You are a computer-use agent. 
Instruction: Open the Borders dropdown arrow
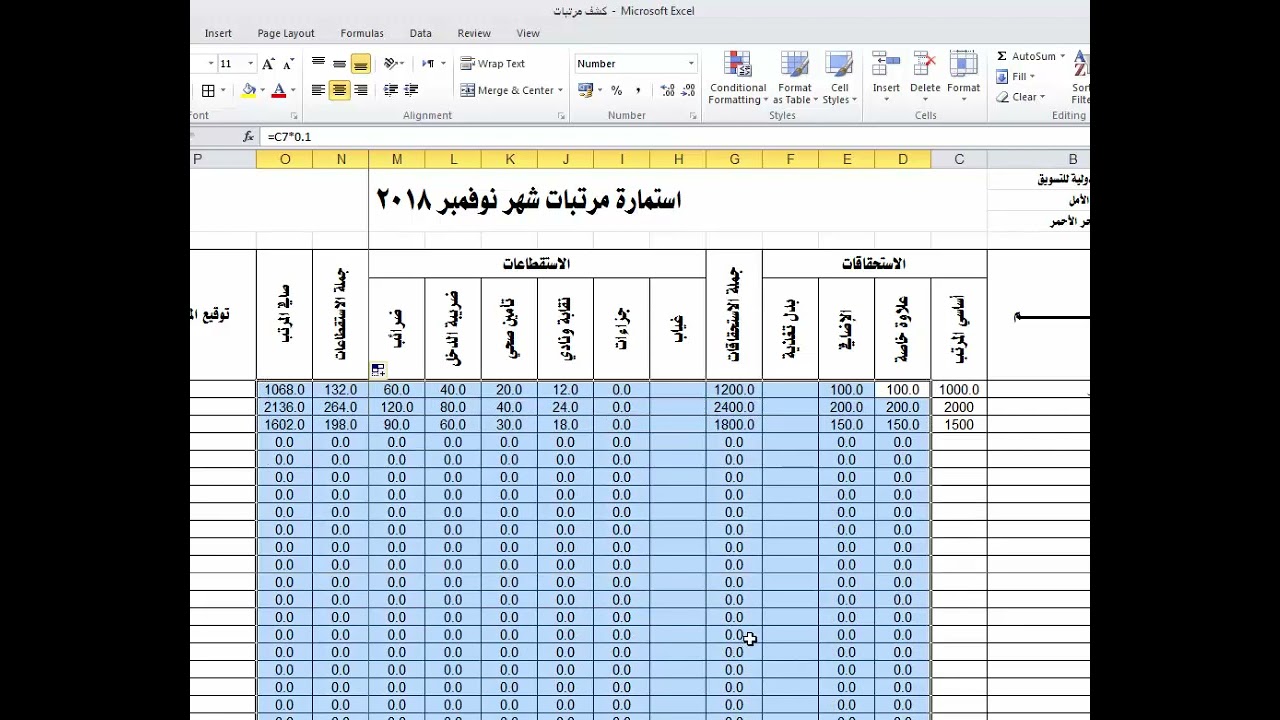(222, 91)
